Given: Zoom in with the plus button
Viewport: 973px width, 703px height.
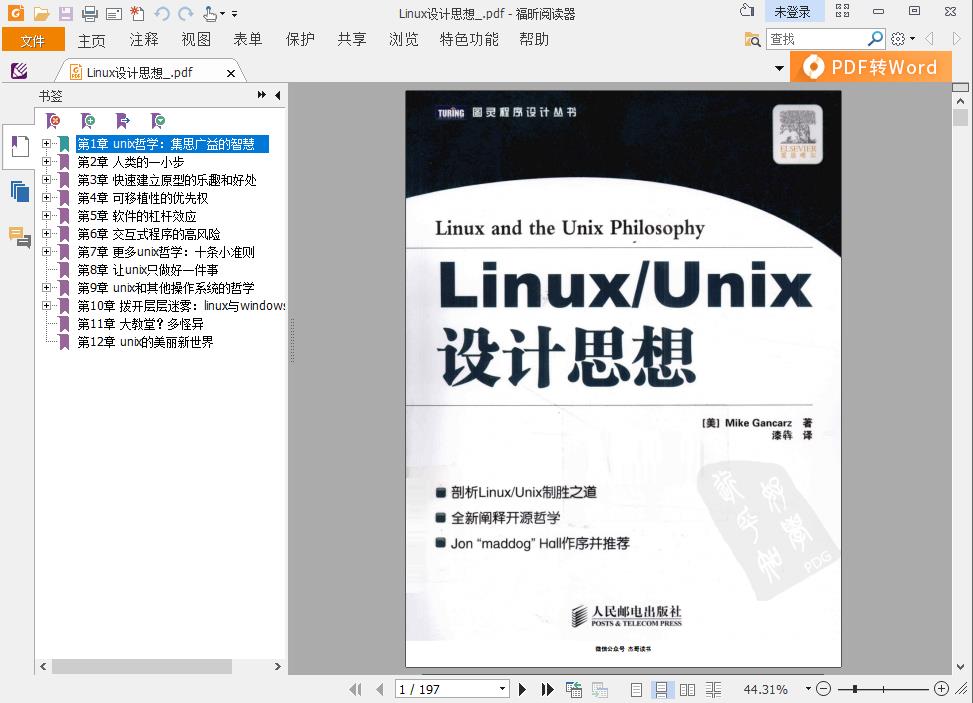Looking at the screenshot, I should 941,689.
